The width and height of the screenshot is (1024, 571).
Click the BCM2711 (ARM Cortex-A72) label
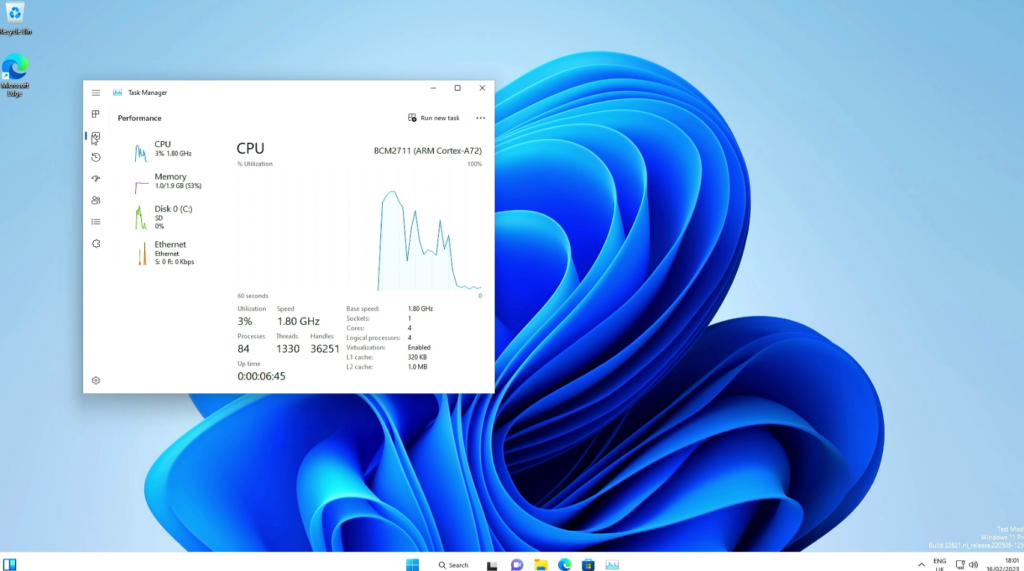(428, 151)
